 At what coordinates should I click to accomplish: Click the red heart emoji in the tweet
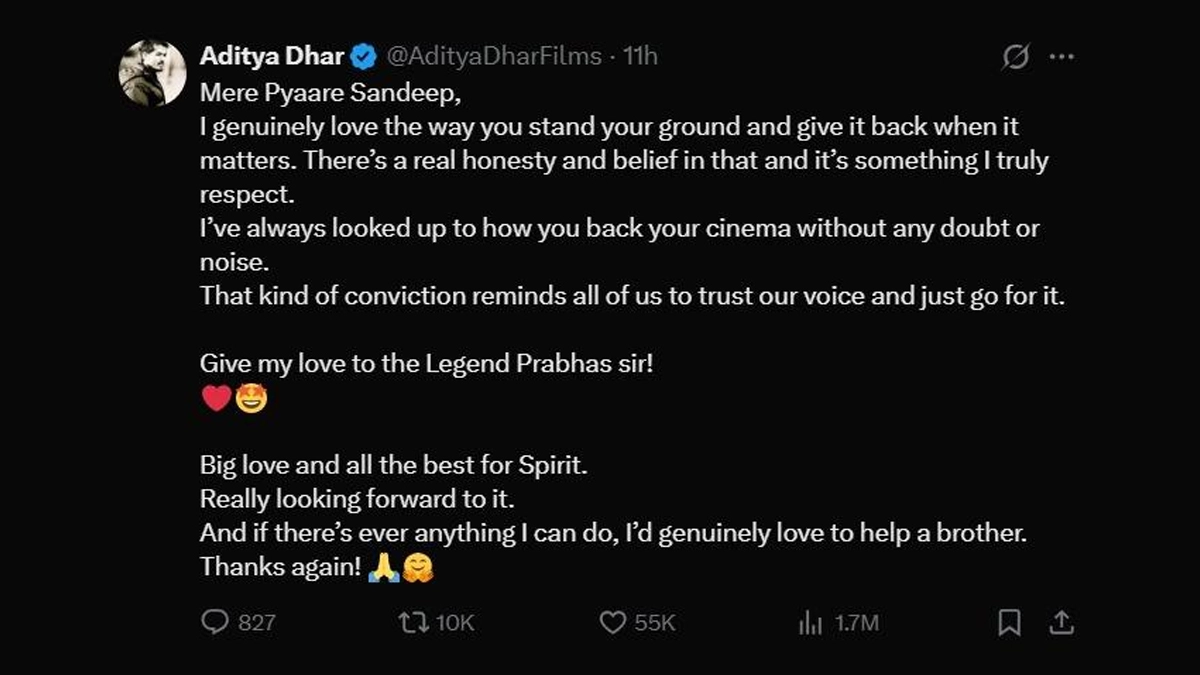[216, 399]
